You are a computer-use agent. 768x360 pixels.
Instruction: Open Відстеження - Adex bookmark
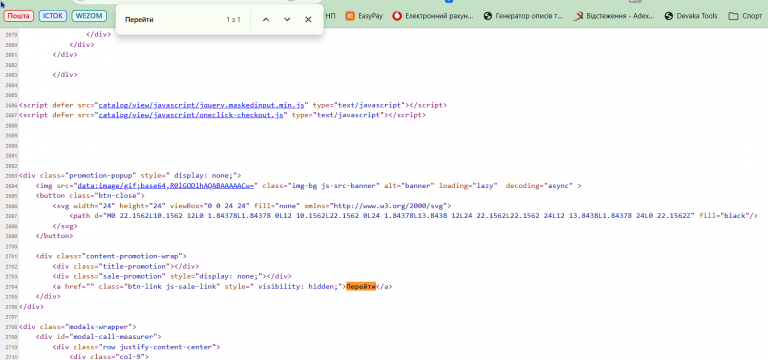(614, 16)
